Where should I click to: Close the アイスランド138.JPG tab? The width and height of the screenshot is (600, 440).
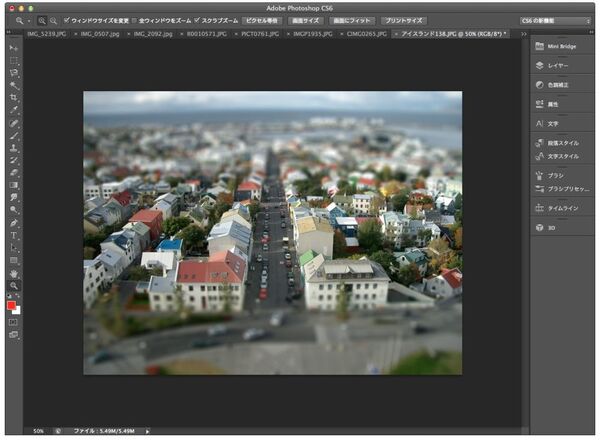396,34
